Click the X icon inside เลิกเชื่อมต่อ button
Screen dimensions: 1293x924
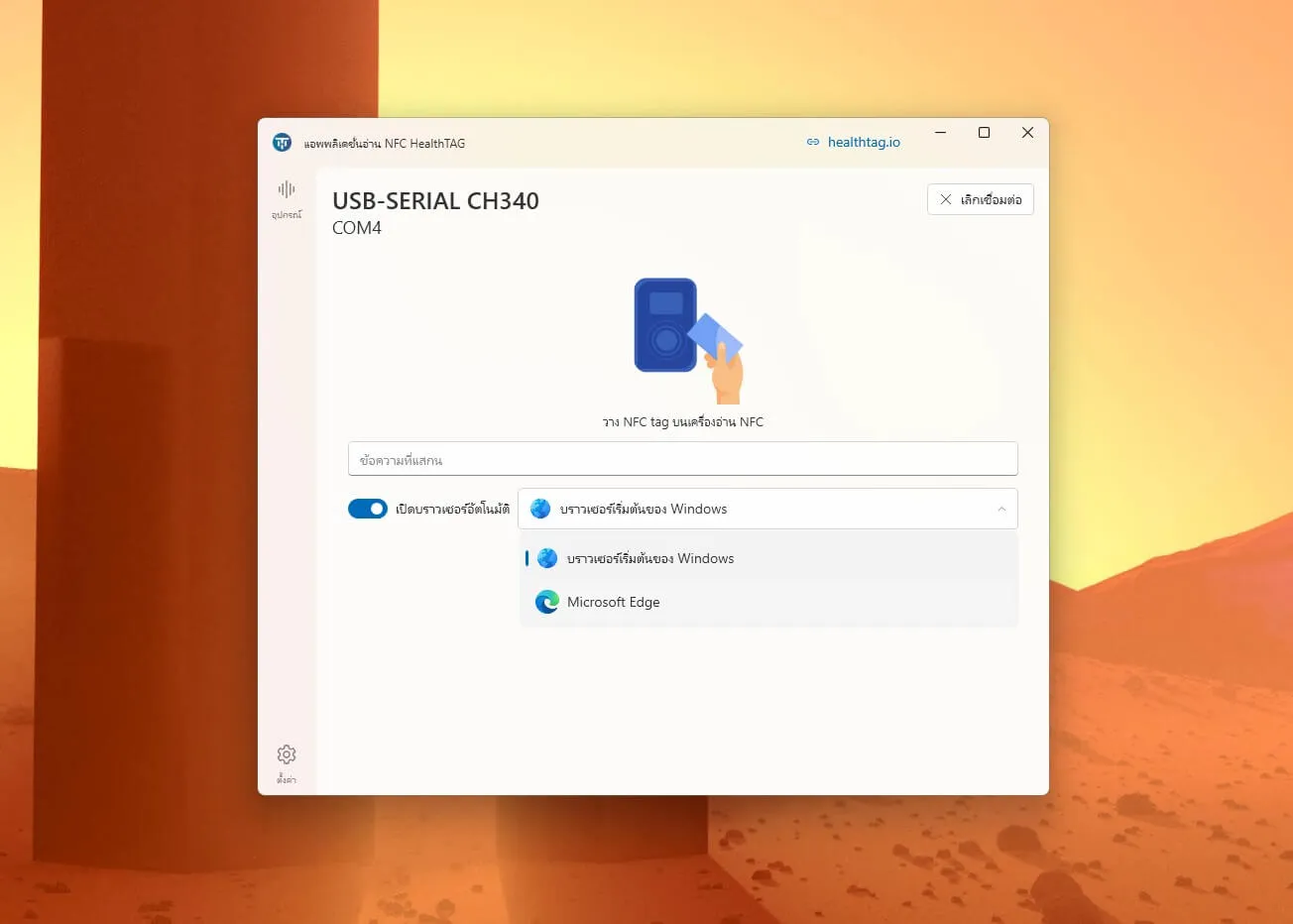pos(946,199)
